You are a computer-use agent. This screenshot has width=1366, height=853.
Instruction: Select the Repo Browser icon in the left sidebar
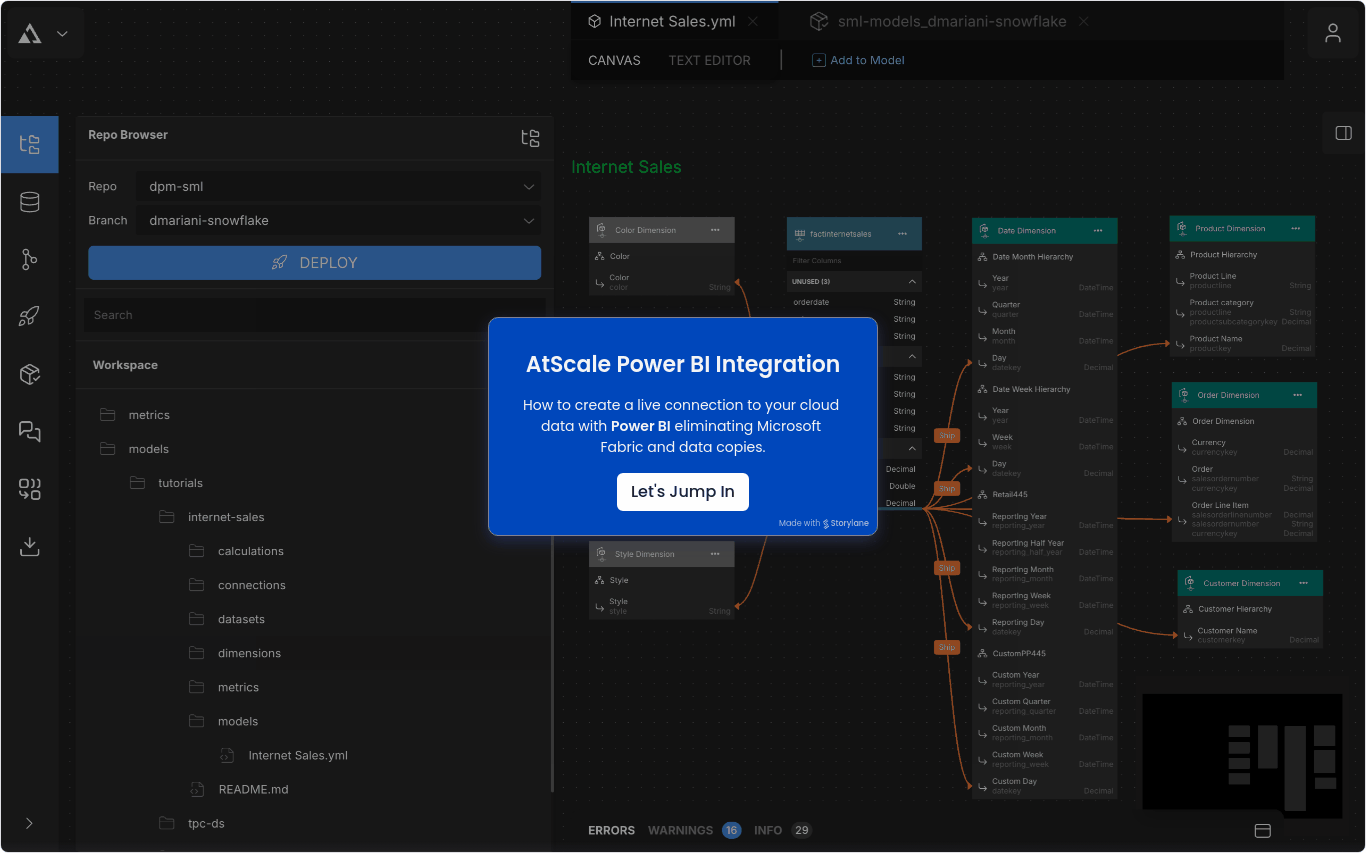point(30,144)
